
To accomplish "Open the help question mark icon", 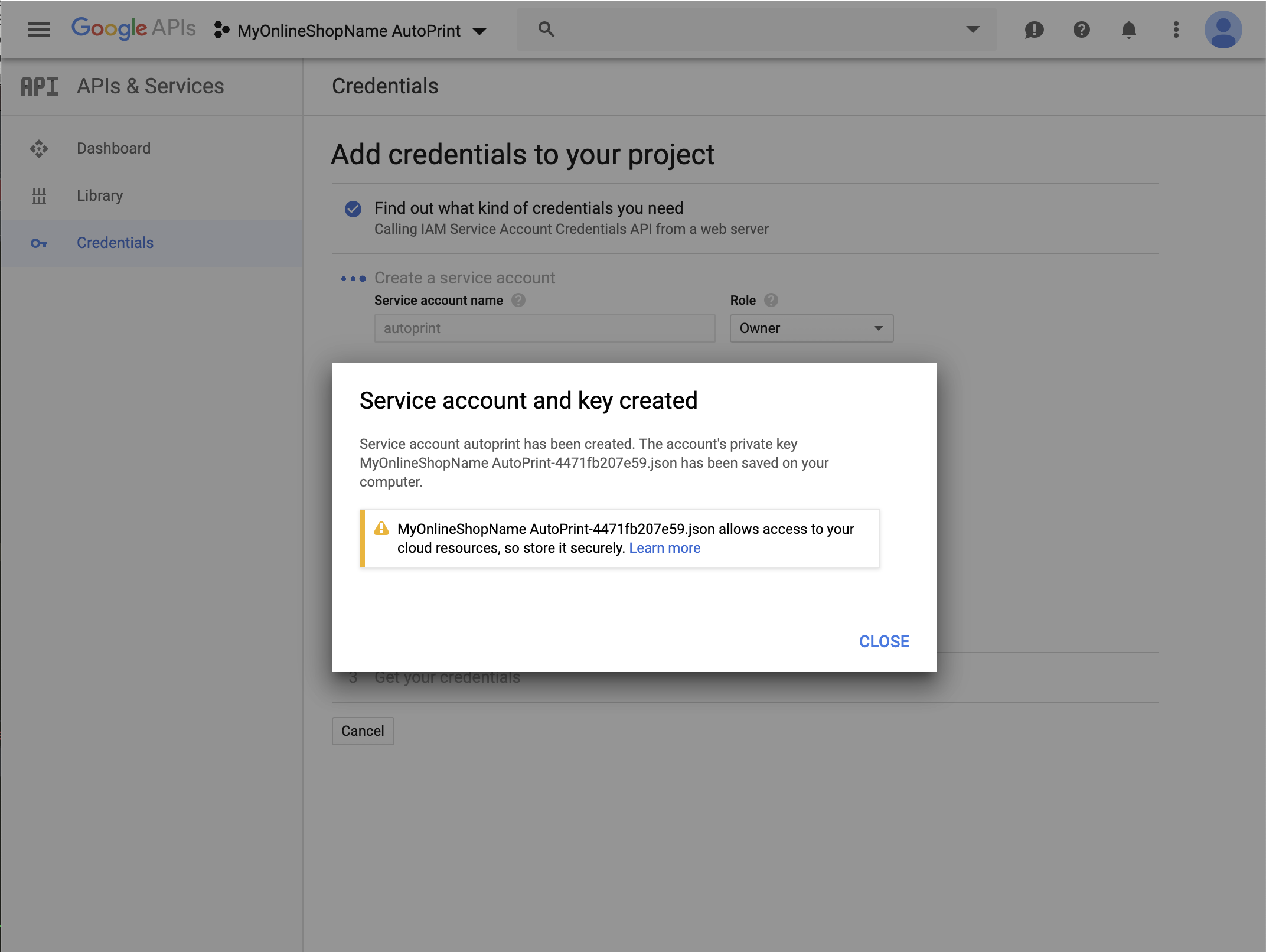I will (1081, 30).
